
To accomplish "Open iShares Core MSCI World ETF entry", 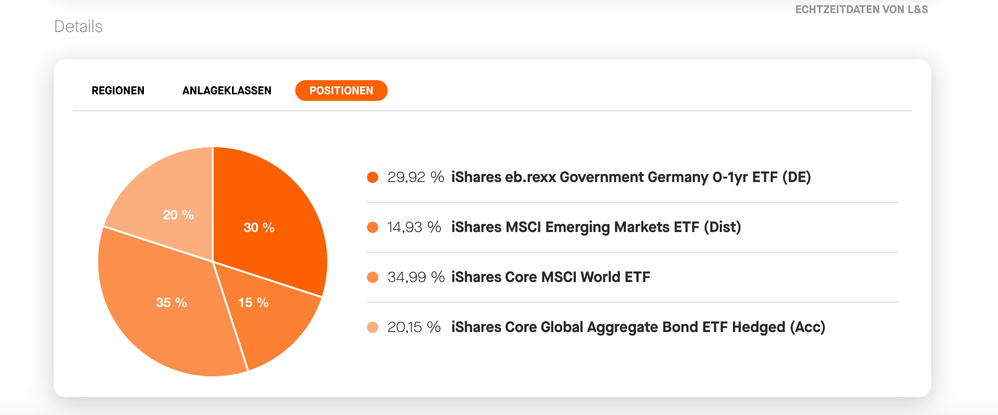I will [x=551, y=278].
